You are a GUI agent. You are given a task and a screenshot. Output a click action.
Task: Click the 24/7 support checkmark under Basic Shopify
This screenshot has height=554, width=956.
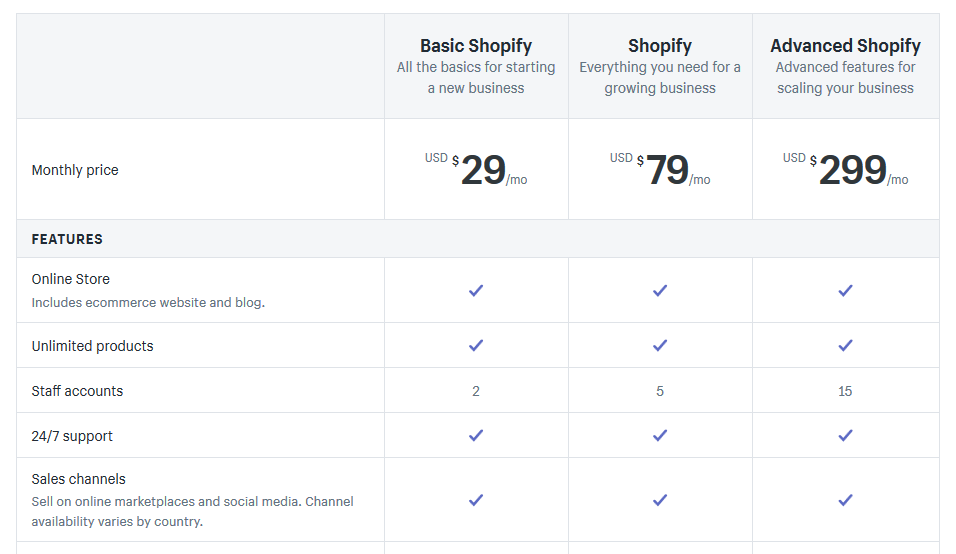tap(476, 436)
